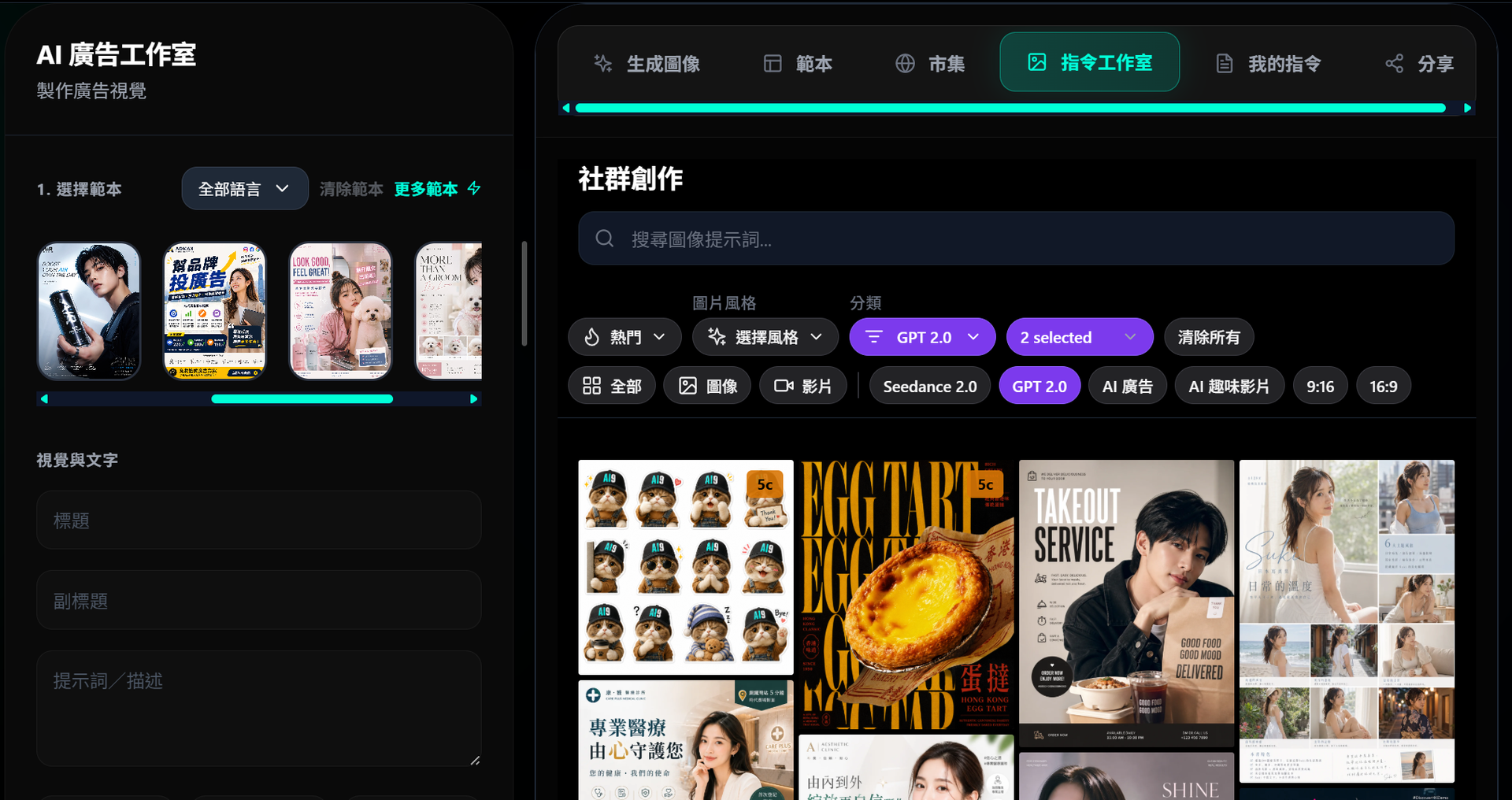
Task: Click the template carousel scrollbar thumb
Action: pyautogui.click(x=302, y=399)
